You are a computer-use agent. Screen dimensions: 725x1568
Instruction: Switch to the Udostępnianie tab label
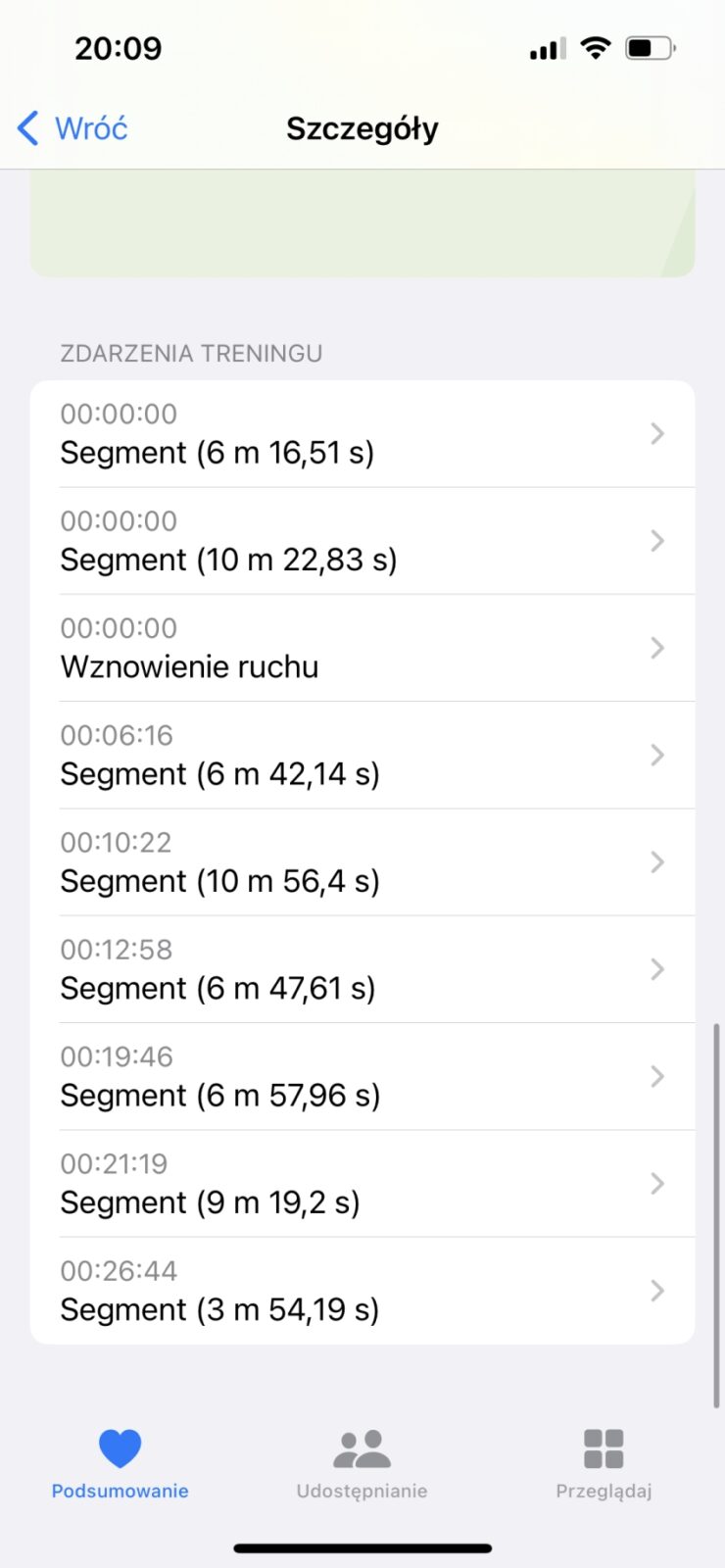click(x=362, y=1491)
